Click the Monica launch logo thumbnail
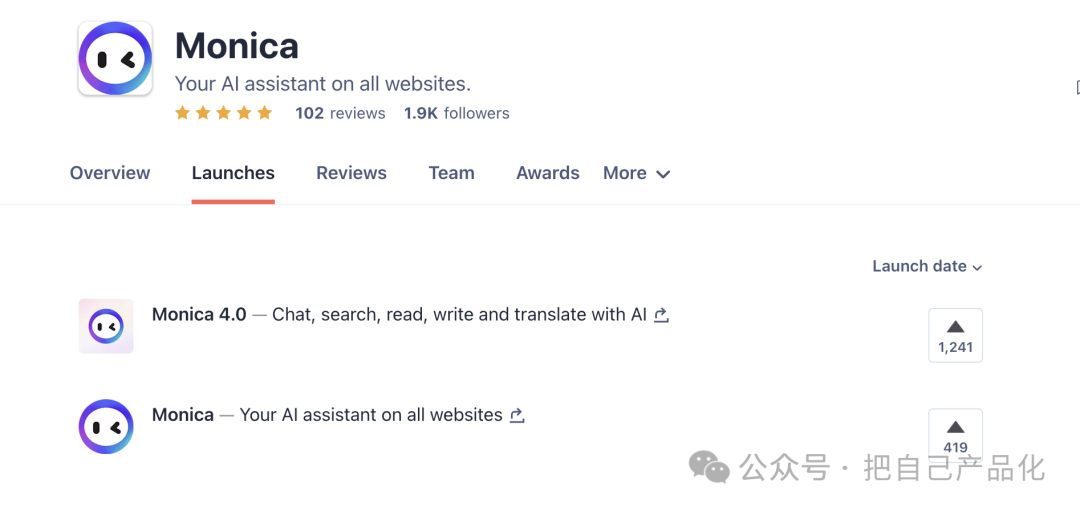This screenshot has width=1080, height=511. [106, 426]
